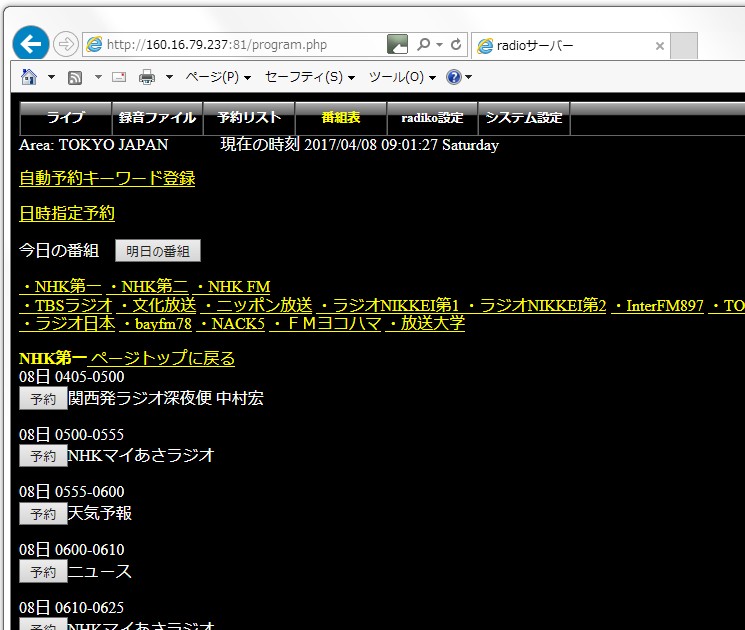
Task: Expand the Help dropdown arrow
Action: pos(468,77)
